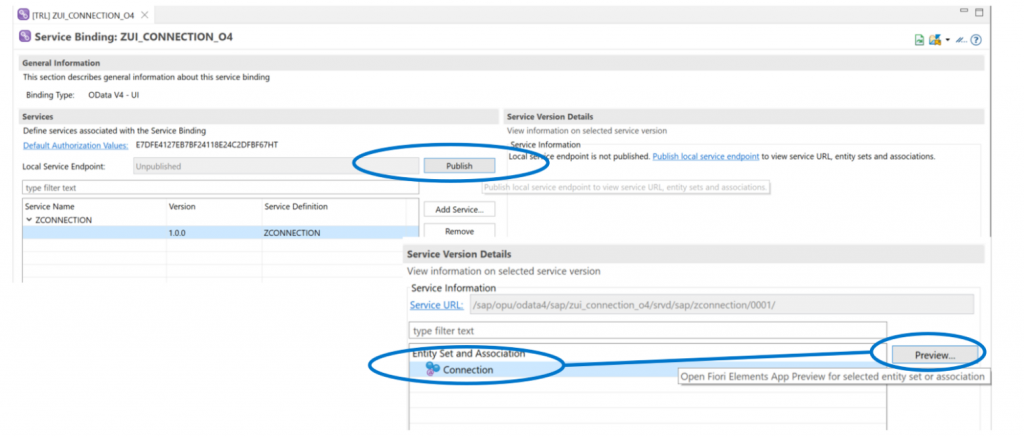This screenshot has height=436, width=1024.
Task: Click the Services section header
Action: coord(259,116)
